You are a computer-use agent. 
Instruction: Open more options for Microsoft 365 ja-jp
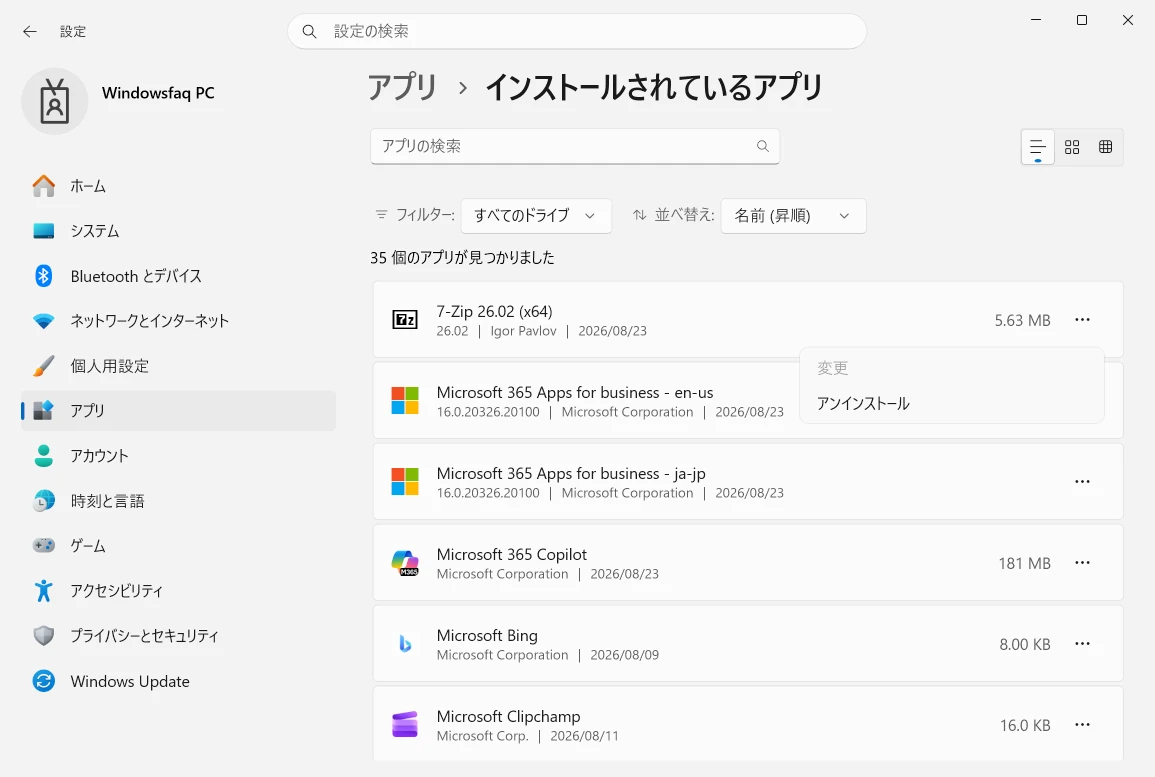click(x=1082, y=482)
